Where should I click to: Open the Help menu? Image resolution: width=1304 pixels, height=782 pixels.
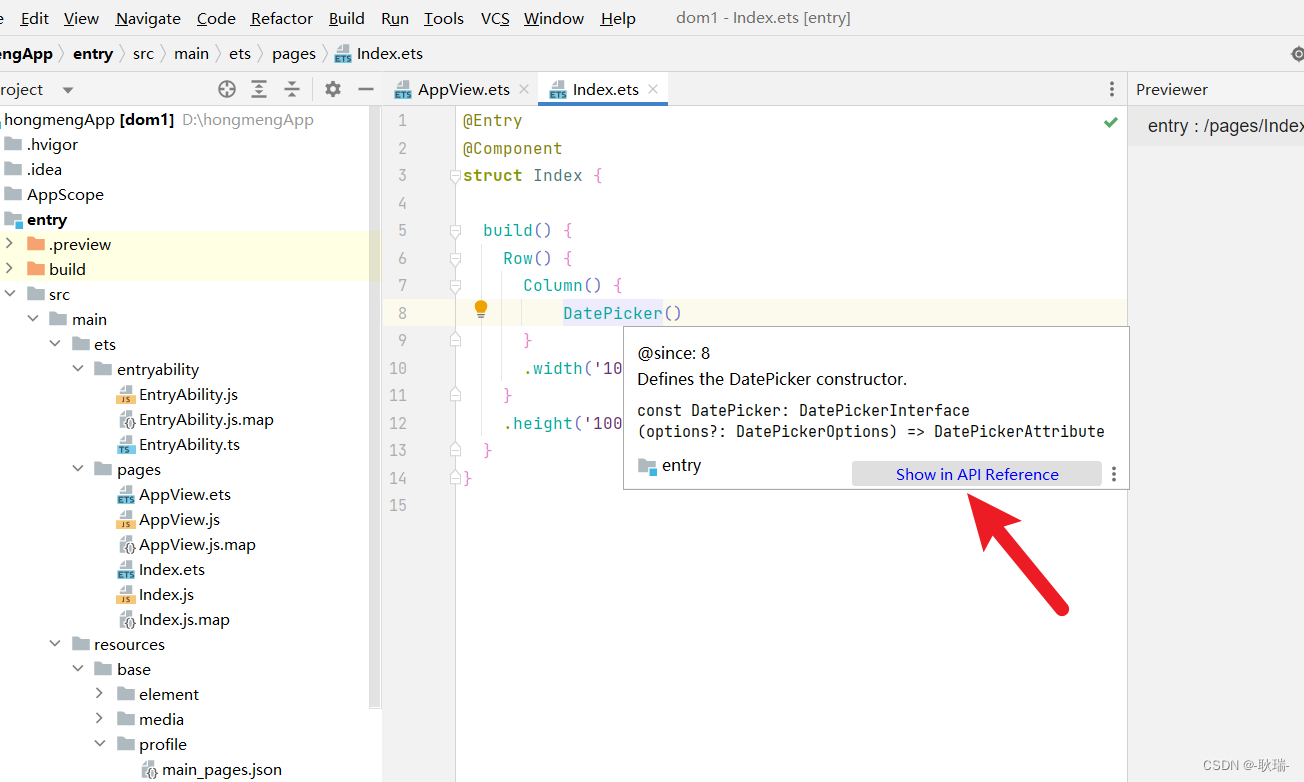tap(618, 18)
